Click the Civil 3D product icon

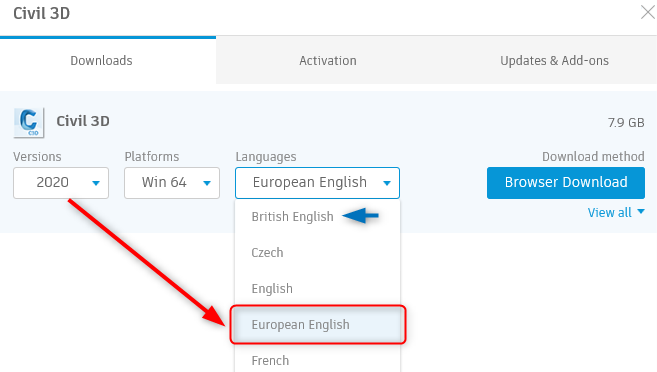pos(29,123)
